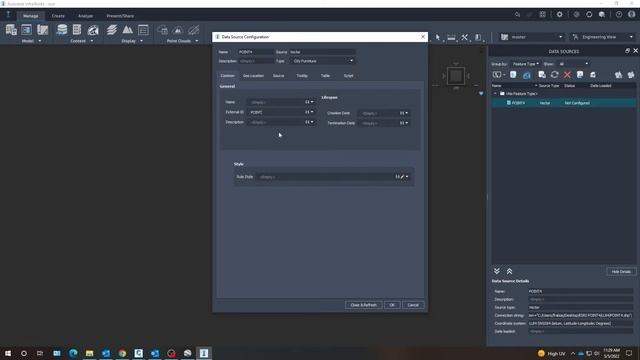Click the Hide Details button
640x360 pixels.
coord(621,271)
